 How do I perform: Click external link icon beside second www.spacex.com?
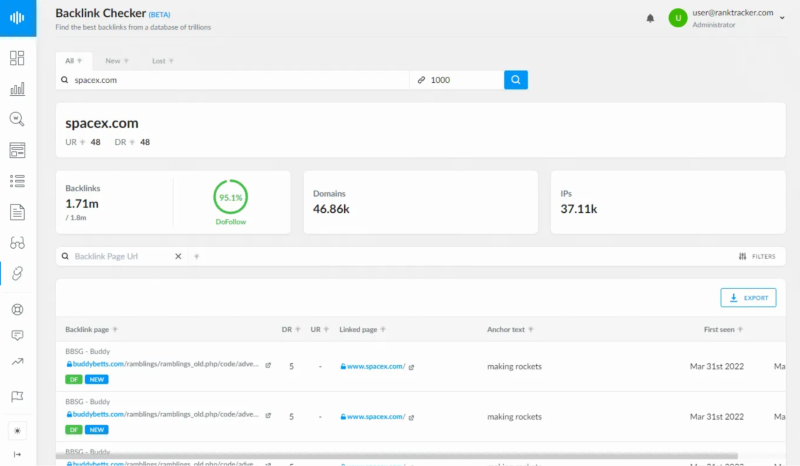[411, 418]
